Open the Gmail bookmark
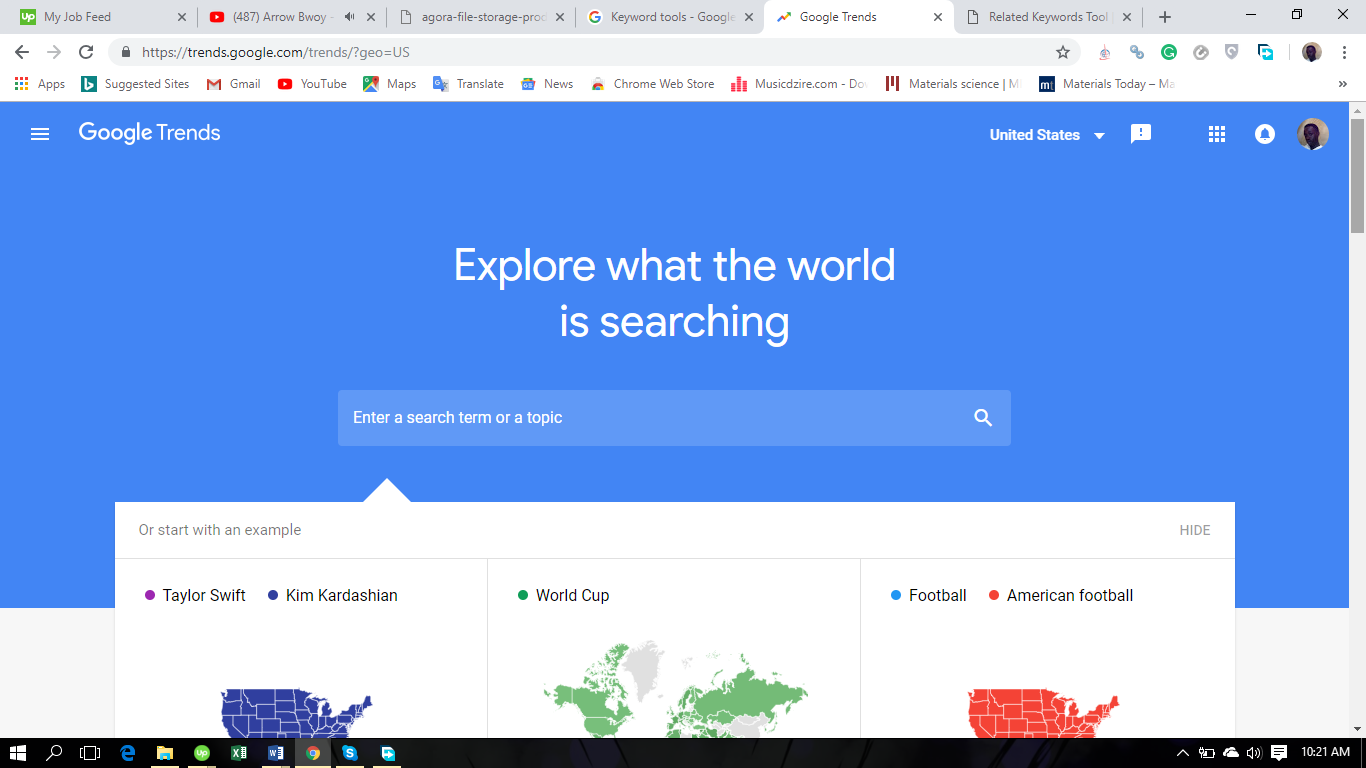The height and width of the screenshot is (768, 1366). point(234,84)
